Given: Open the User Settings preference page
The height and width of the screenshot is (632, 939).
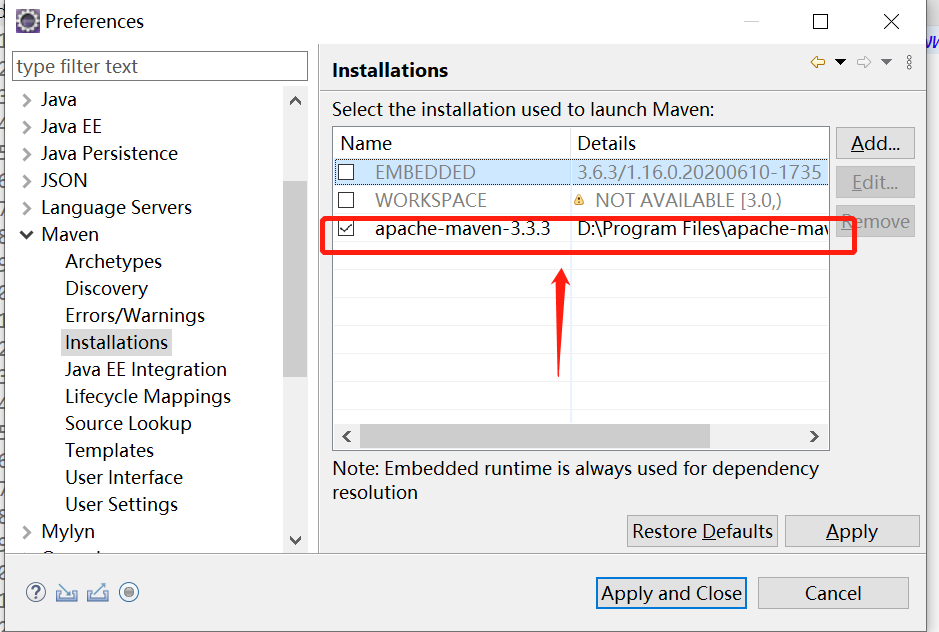Looking at the screenshot, I should click(121, 504).
